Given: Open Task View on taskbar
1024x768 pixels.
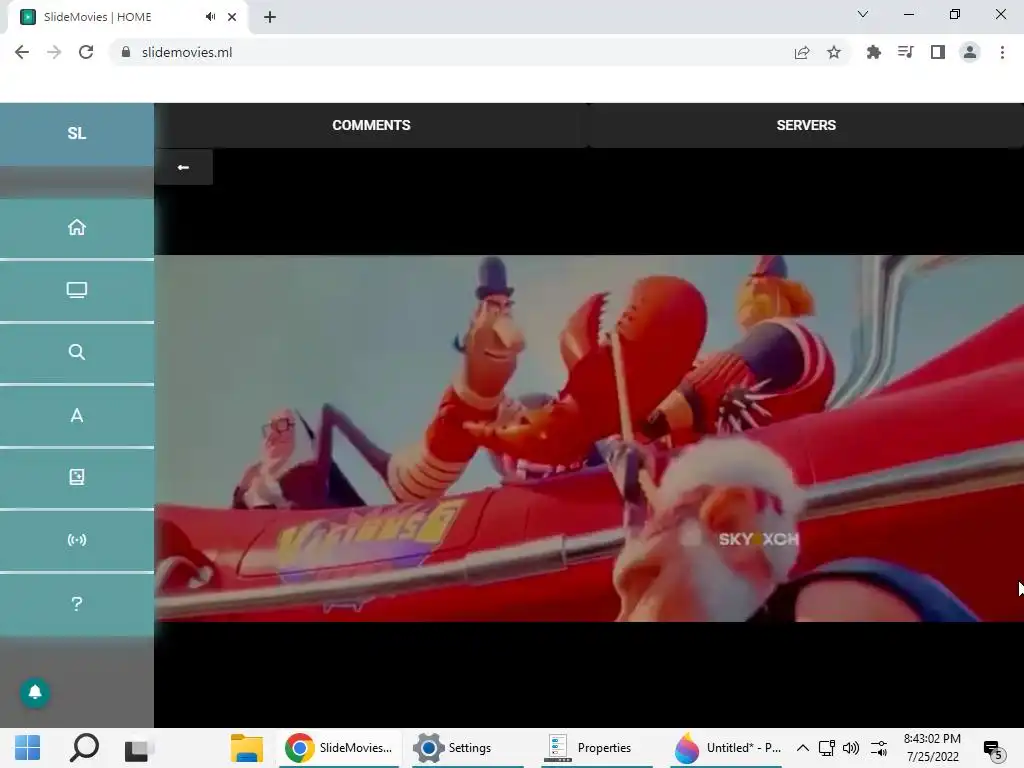Looking at the screenshot, I should [139, 748].
